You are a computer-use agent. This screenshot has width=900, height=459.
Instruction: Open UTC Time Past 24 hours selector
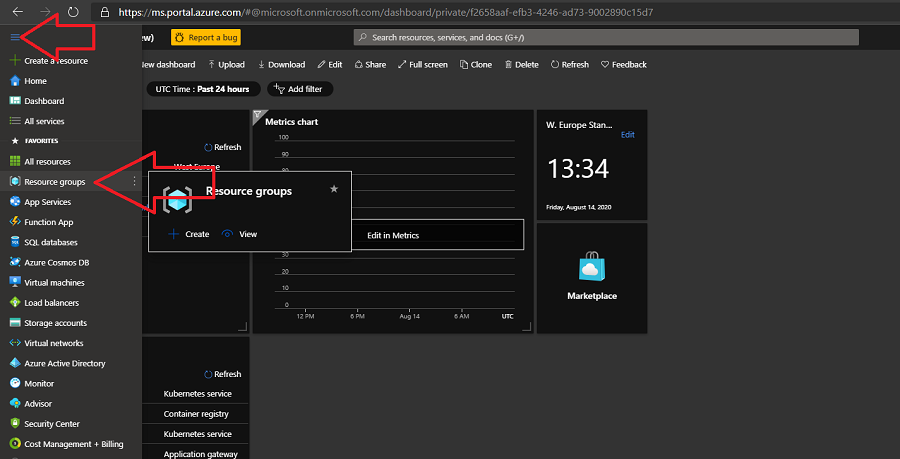(x=200, y=89)
